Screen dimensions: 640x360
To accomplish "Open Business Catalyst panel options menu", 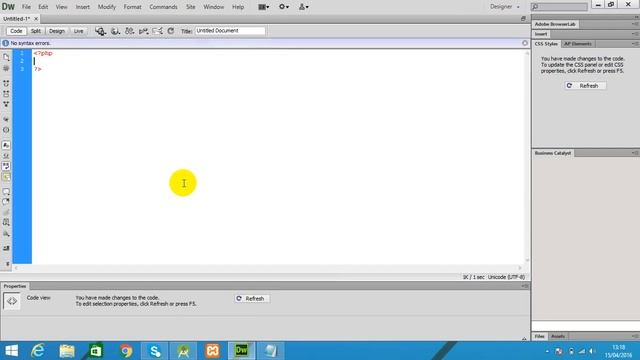I will click(x=635, y=153).
